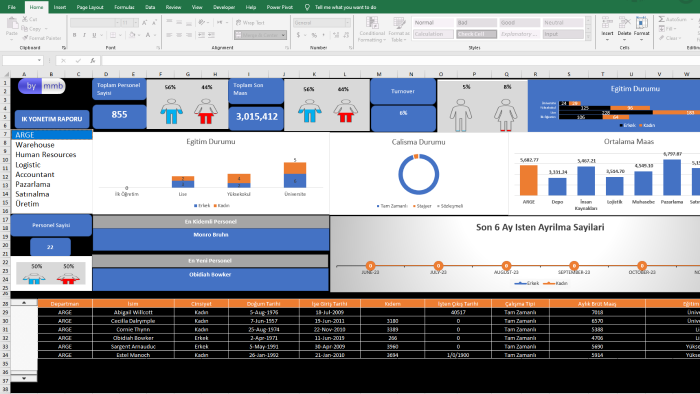The image size is (700, 394).
Task: Click the formula bar Cancel X icon
Action: 63,60
